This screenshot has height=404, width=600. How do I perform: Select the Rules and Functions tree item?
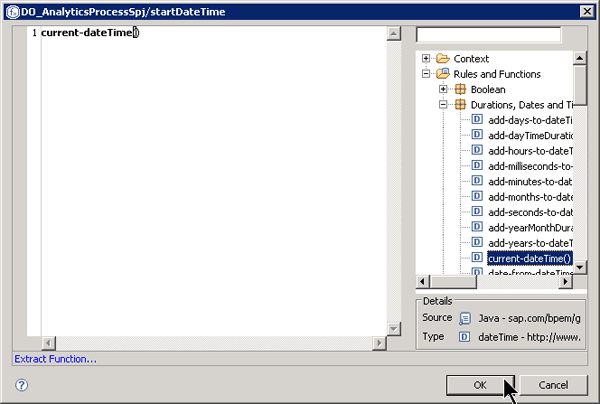[497, 74]
